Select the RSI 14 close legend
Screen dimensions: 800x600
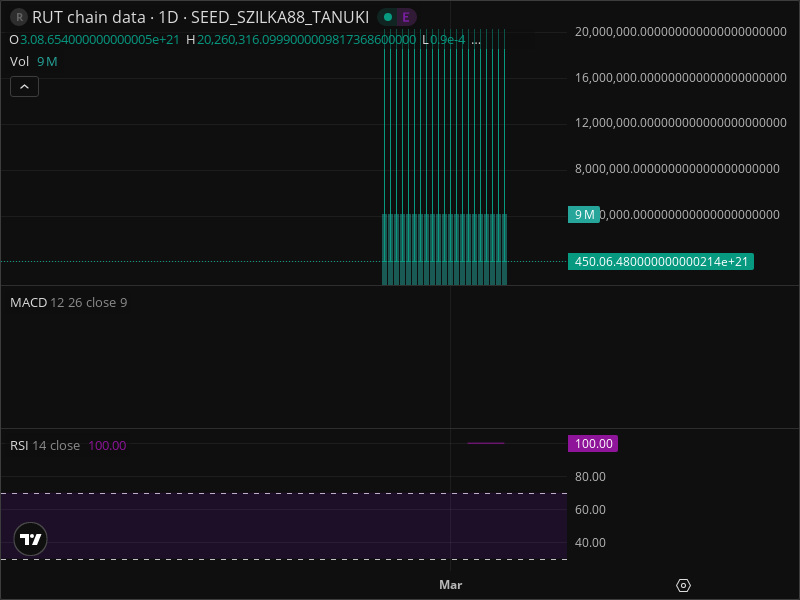click(45, 445)
